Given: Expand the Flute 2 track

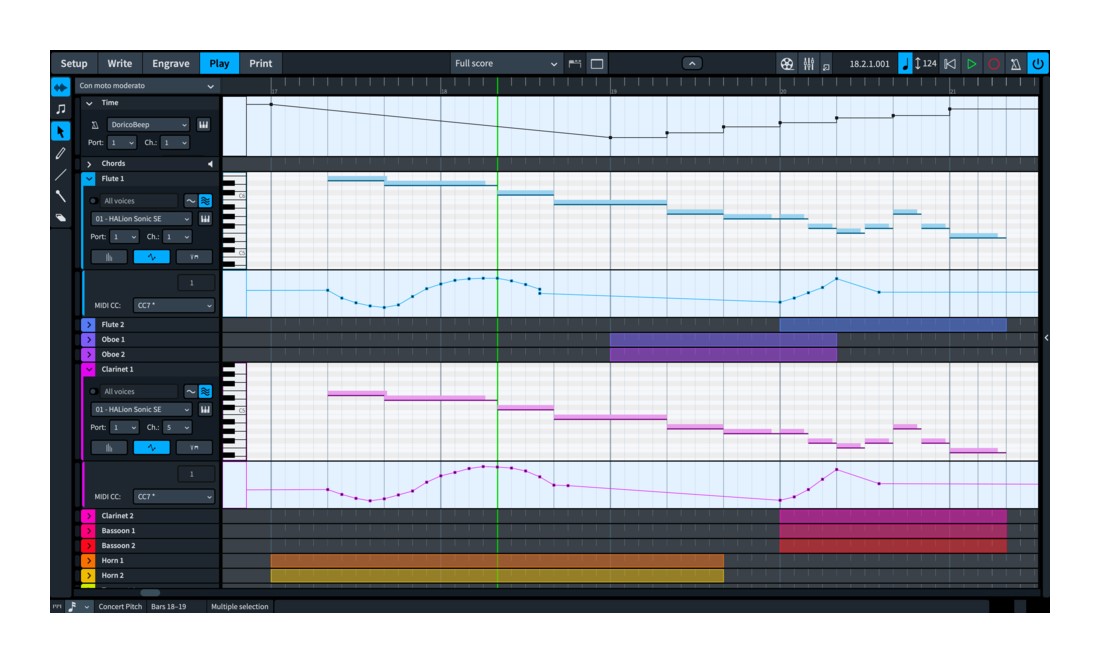Looking at the screenshot, I should 88,325.
